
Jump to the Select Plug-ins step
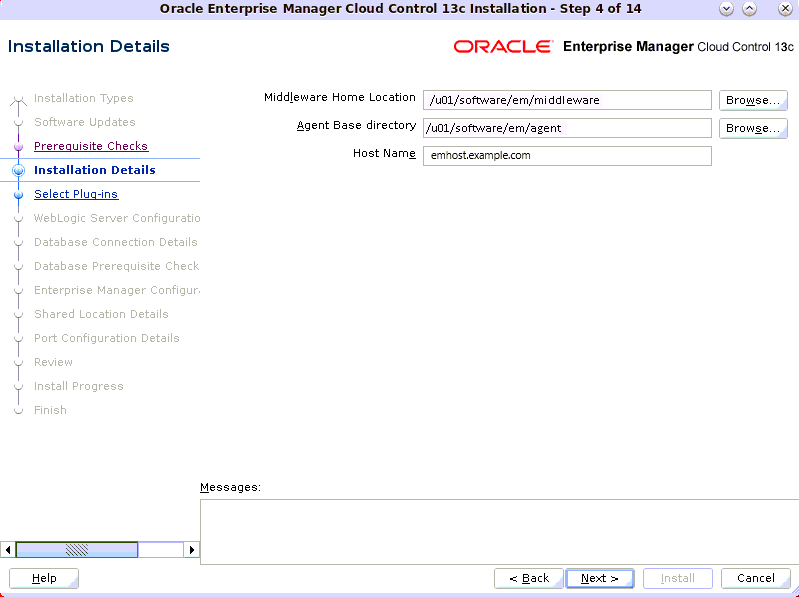[x=76, y=194]
